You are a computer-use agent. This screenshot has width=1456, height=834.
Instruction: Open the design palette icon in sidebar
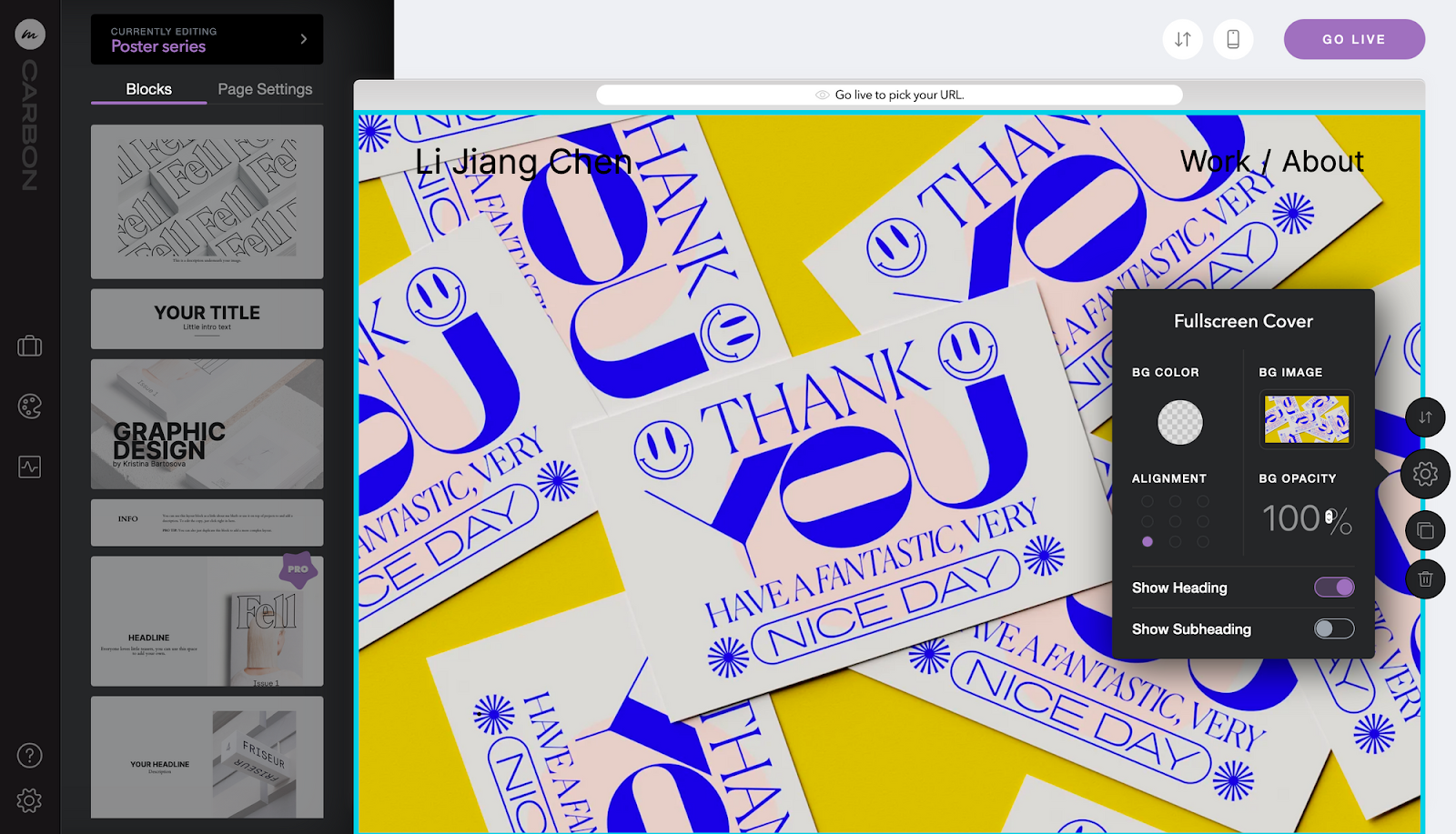pyautogui.click(x=30, y=406)
